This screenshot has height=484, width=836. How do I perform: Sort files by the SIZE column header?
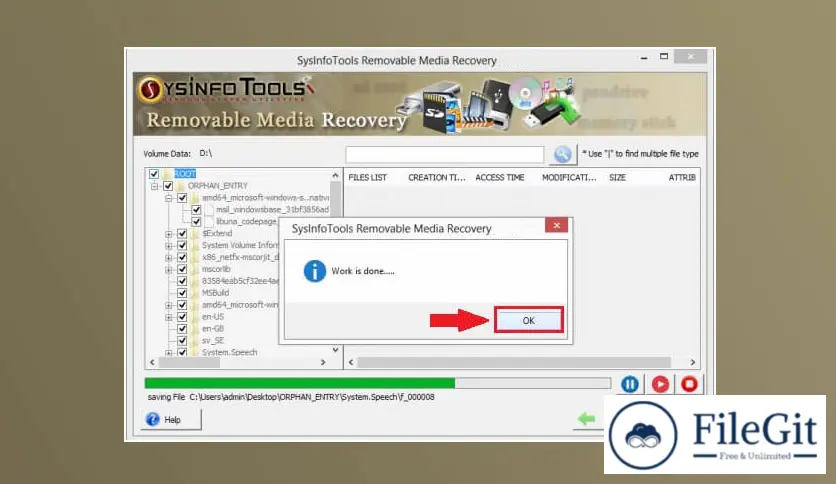[617, 178]
